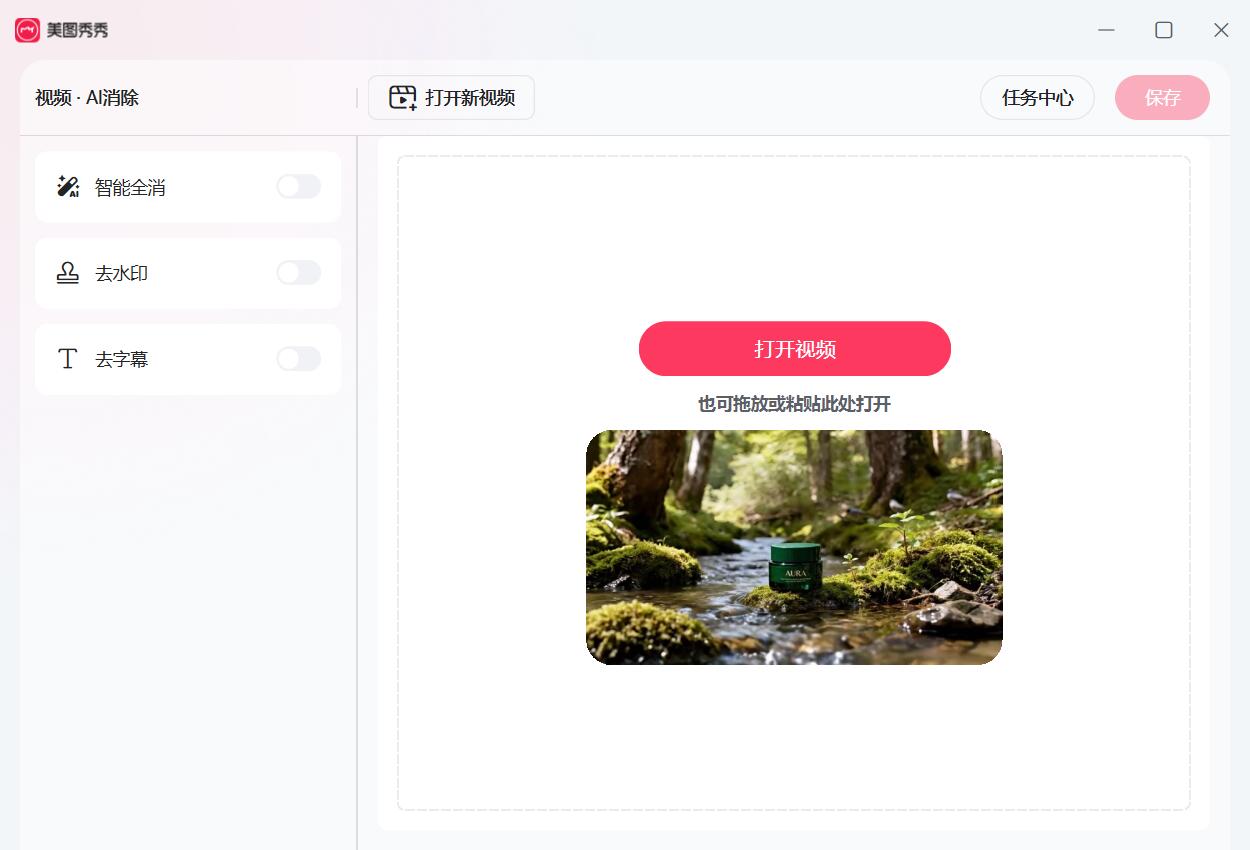
Task: Minimize the Meitu window
Action: (1106, 30)
